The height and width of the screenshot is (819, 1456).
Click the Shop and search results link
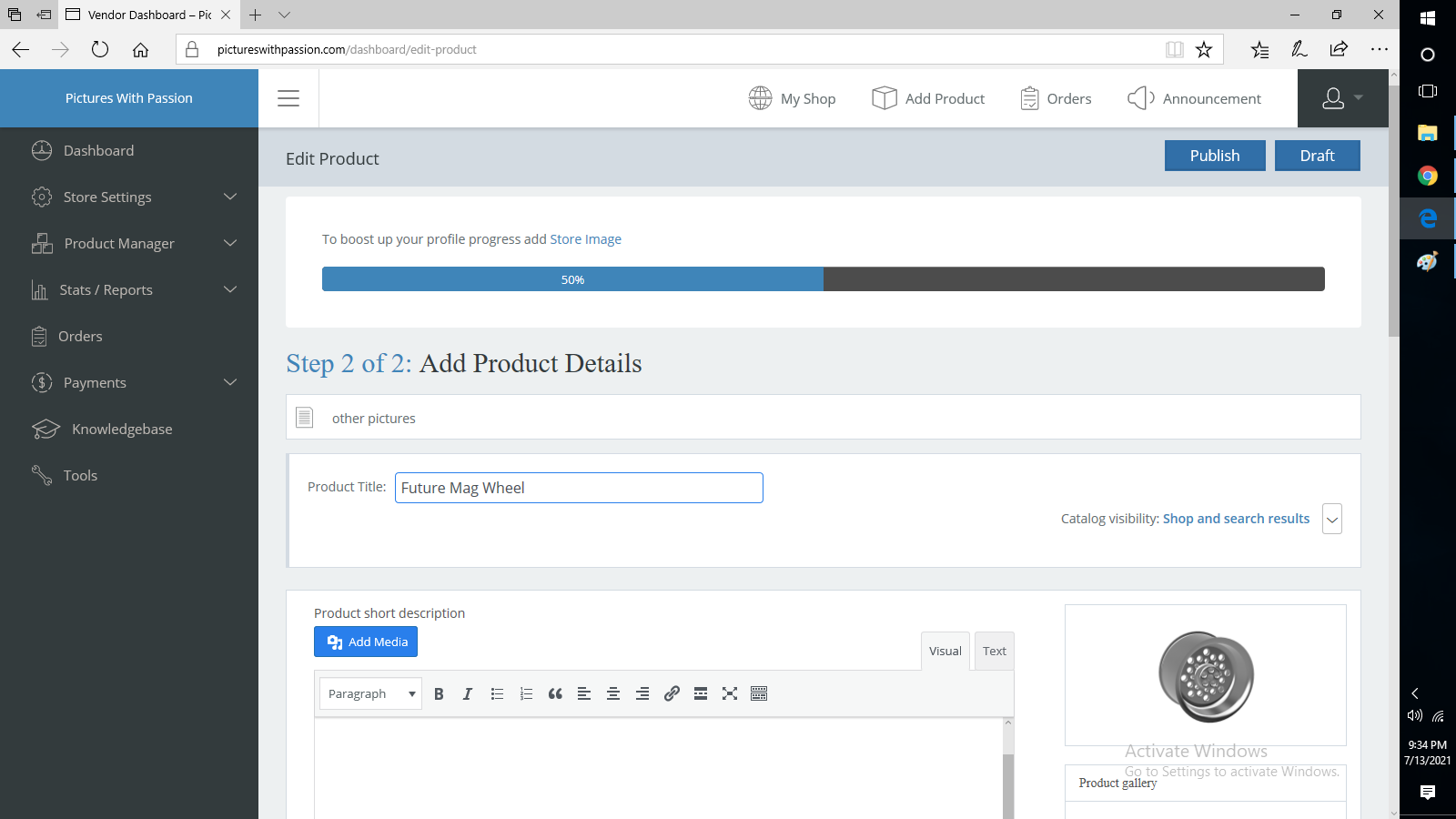point(1236,519)
